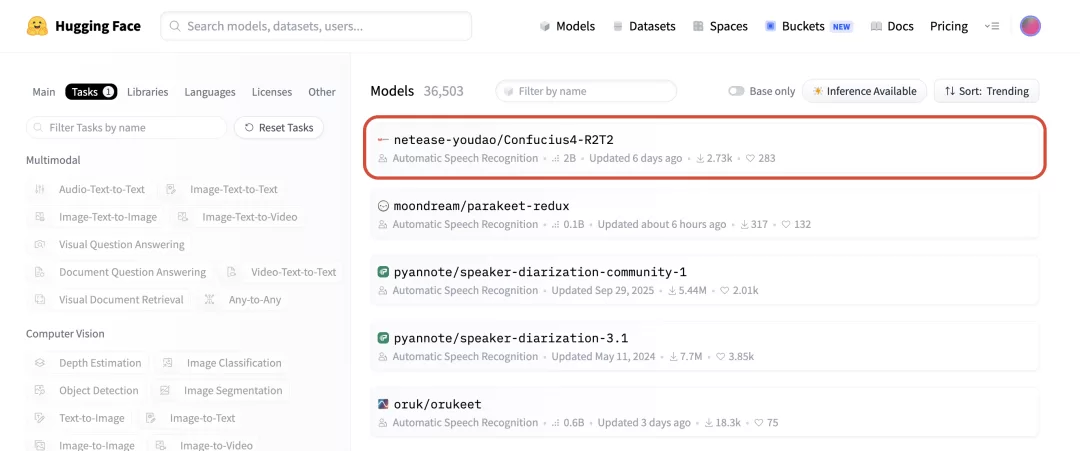Image resolution: width=1080 pixels, height=451 pixels.
Task: Switch to the Other filter tab
Action: point(322,92)
